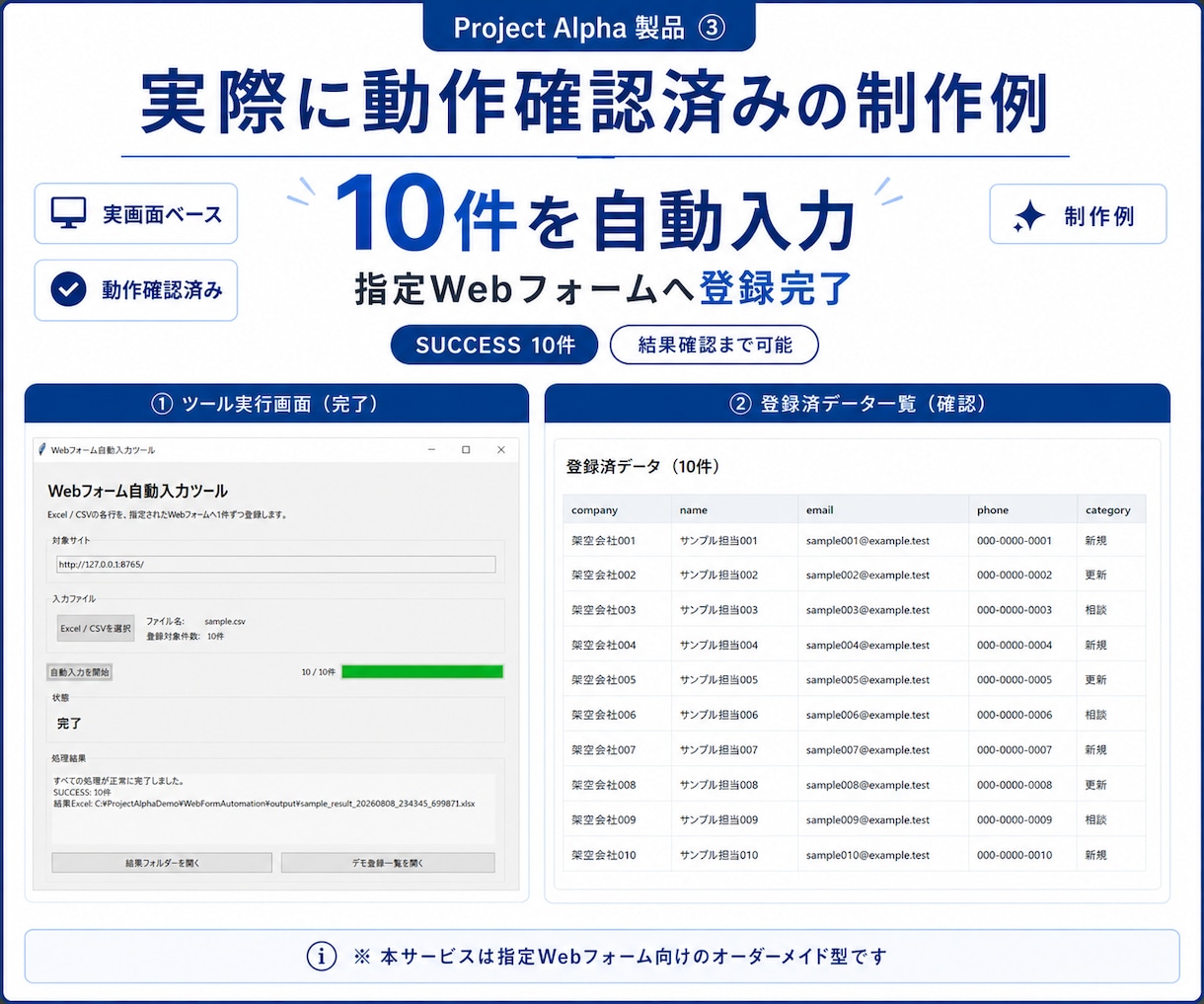Maximize the Webフォーム自動入力ツール window
Image resolution: width=1204 pixels, height=1004 pixels.
coord(466,450)
